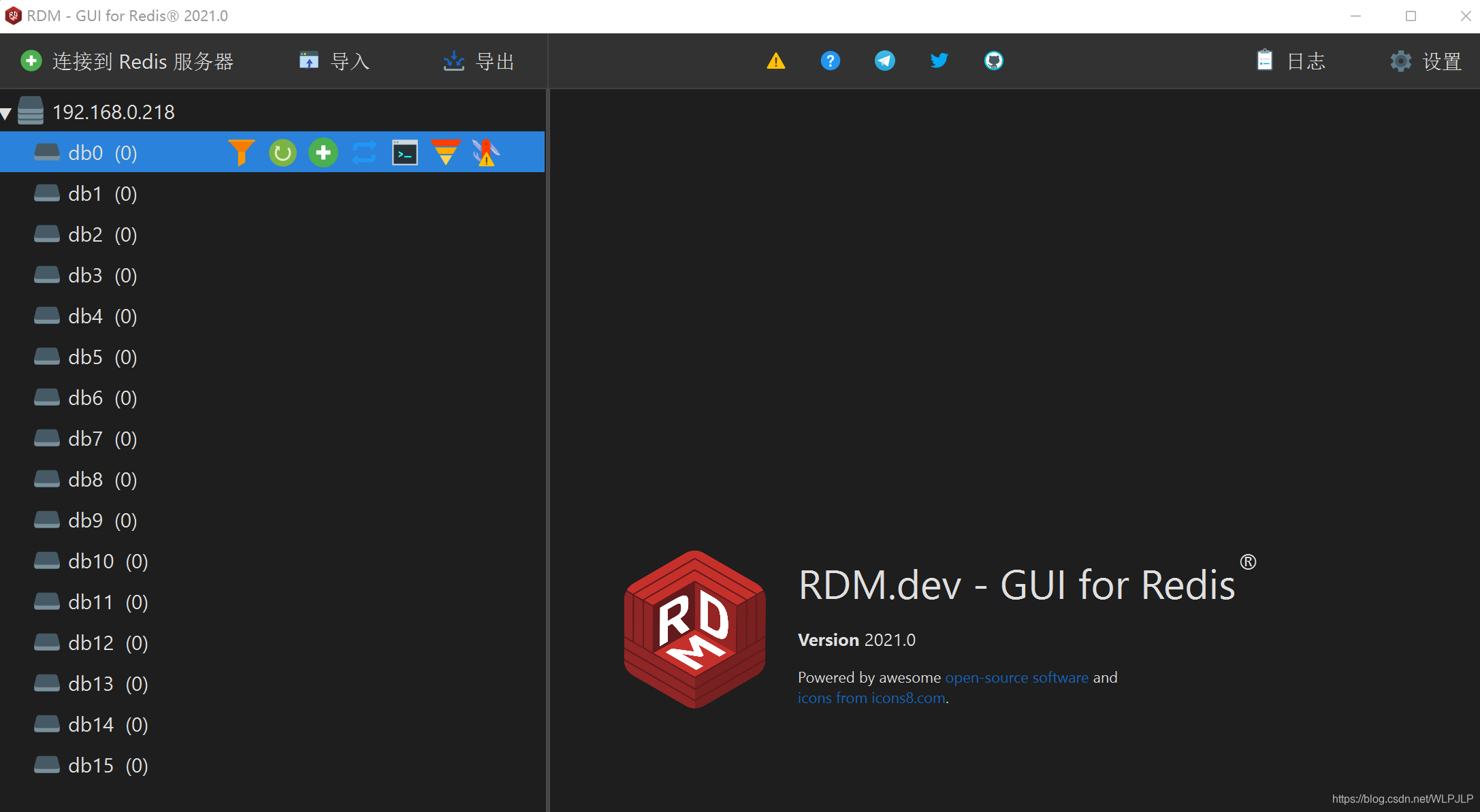Click 连接到 Redis 服务器 button

127,61
